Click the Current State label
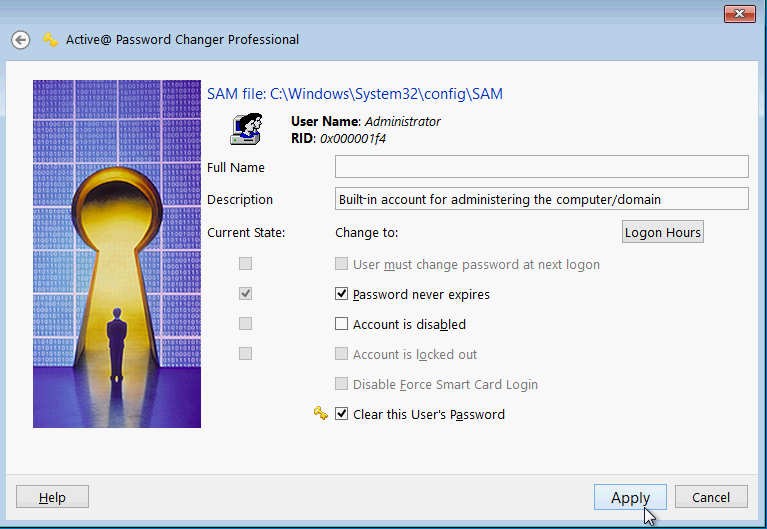Viewport: 767px width, 529px height. coord(246,232)
